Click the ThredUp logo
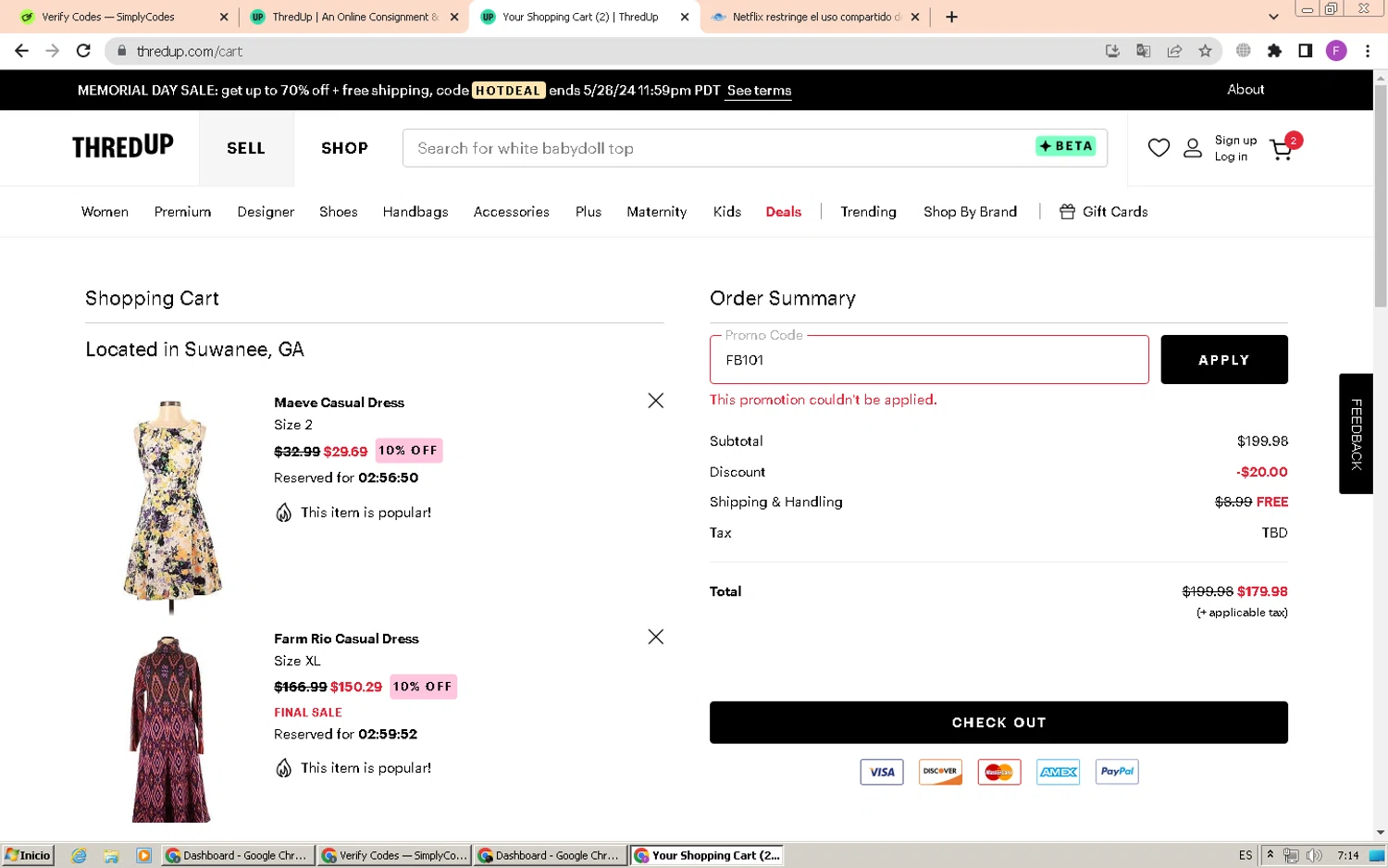Image resolution: width=1388 pixels, height=868 pixels. pyautogui.click(x=123, y=147)
